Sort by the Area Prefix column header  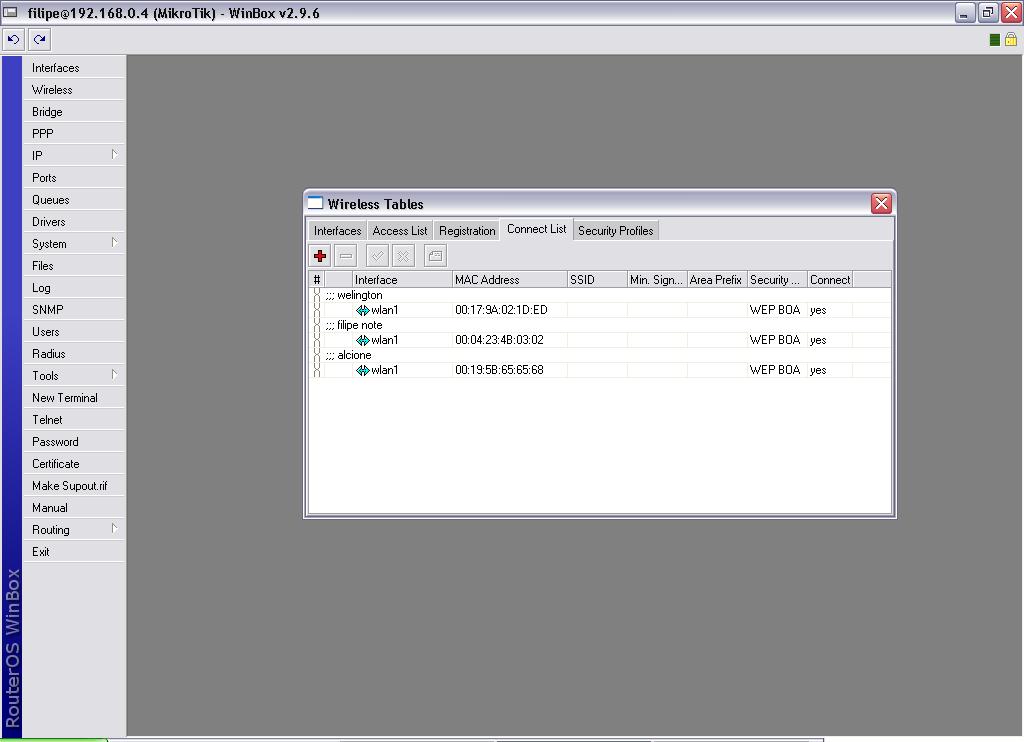coord(717,280)
